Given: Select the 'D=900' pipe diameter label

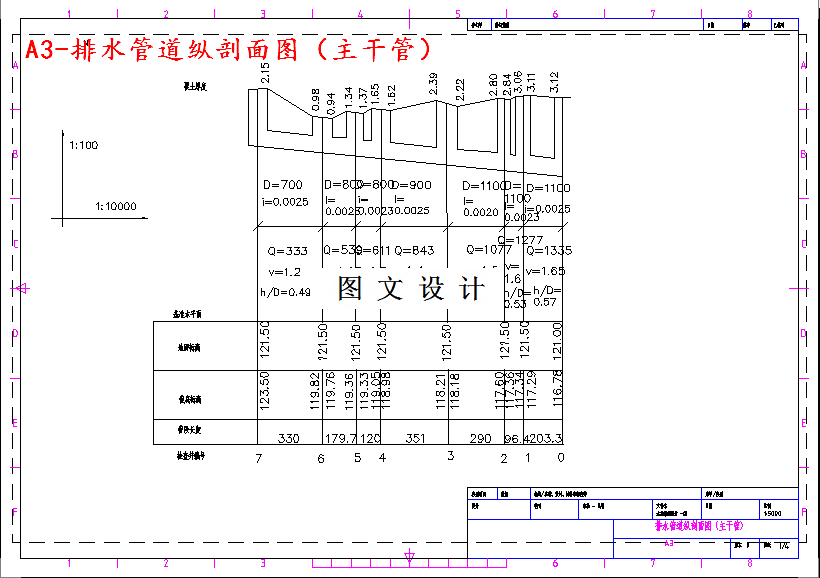Looking at the screenshot, I should click(412, 185).
